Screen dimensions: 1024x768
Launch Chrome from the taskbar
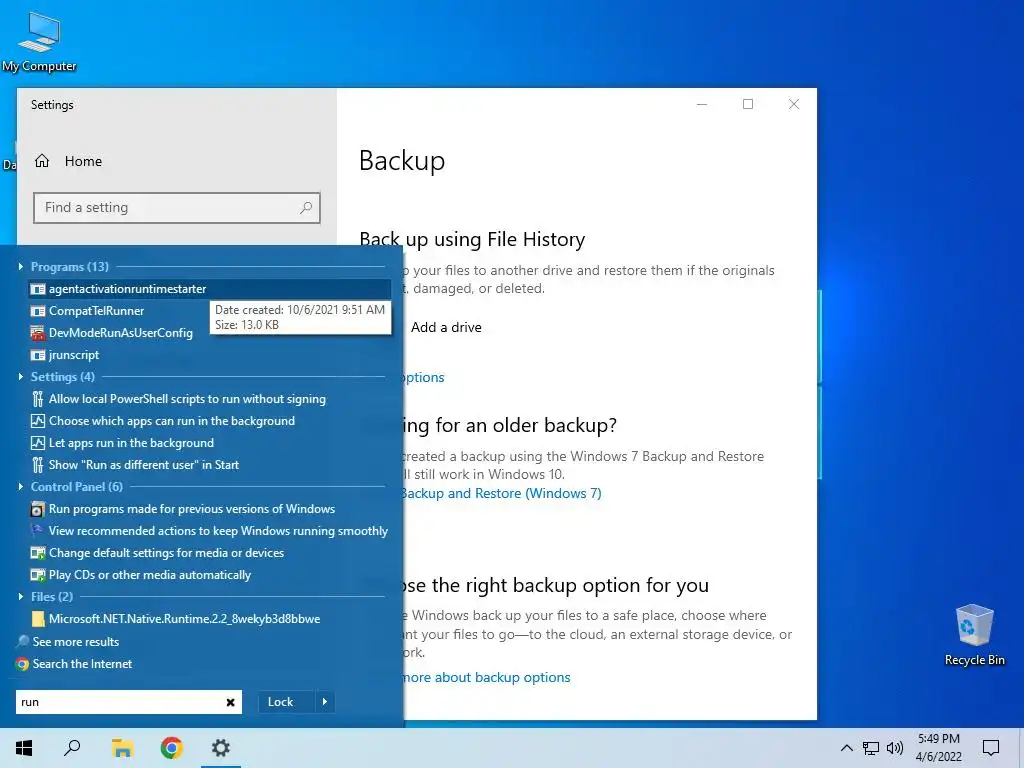coord(172,748)
